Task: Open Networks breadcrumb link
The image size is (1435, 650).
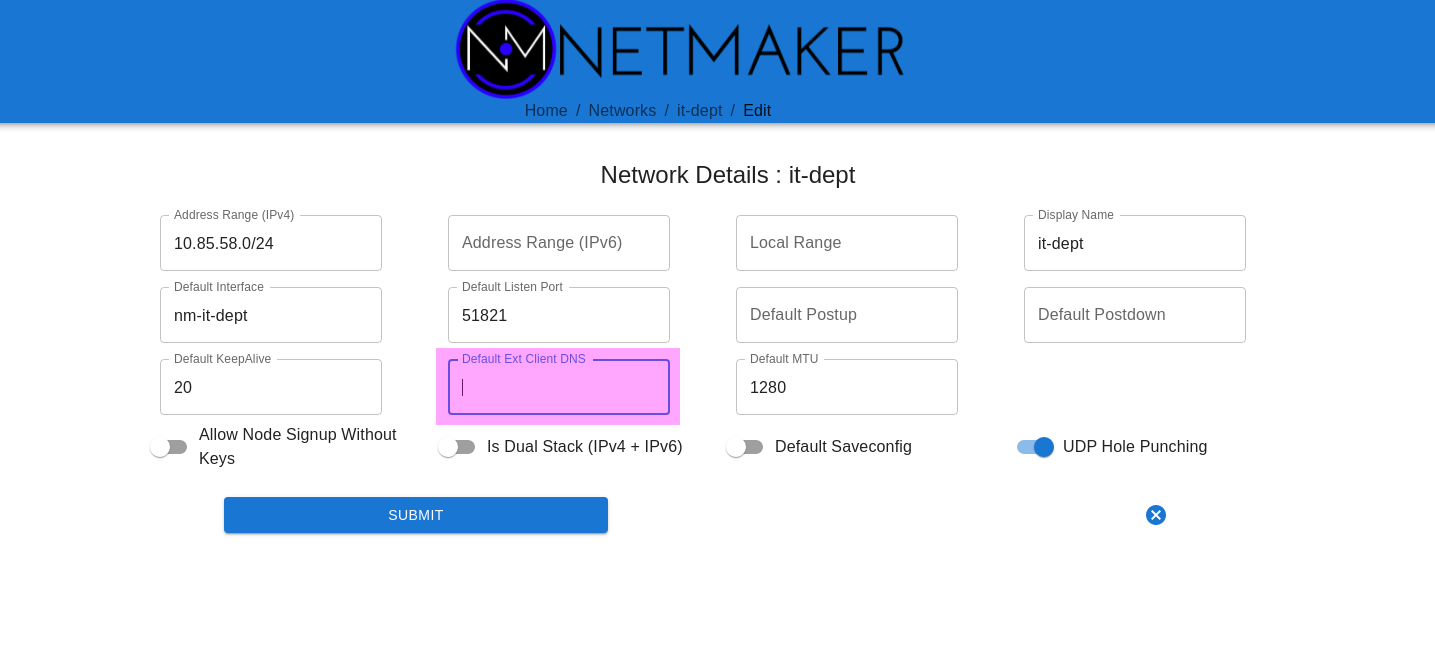Action: click(622, 111)
